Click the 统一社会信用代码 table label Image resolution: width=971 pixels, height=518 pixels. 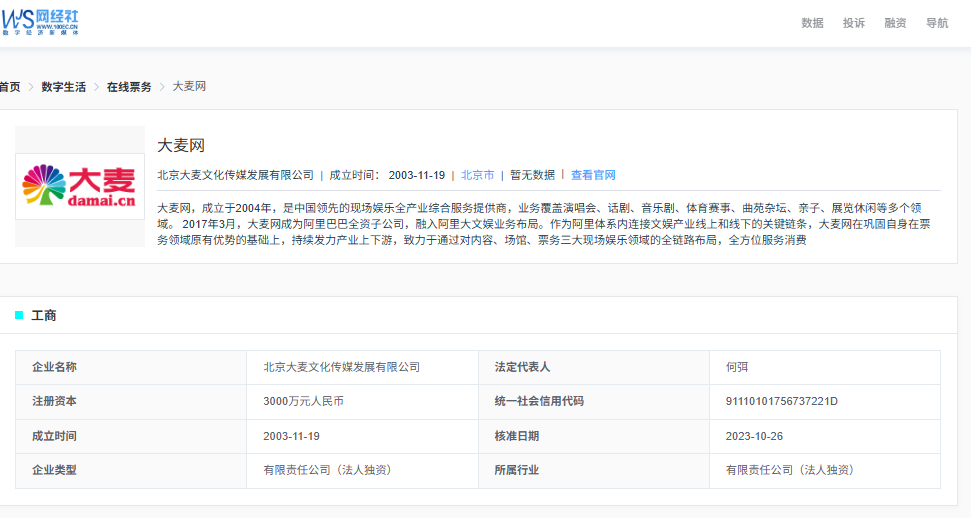coord(539,402)
